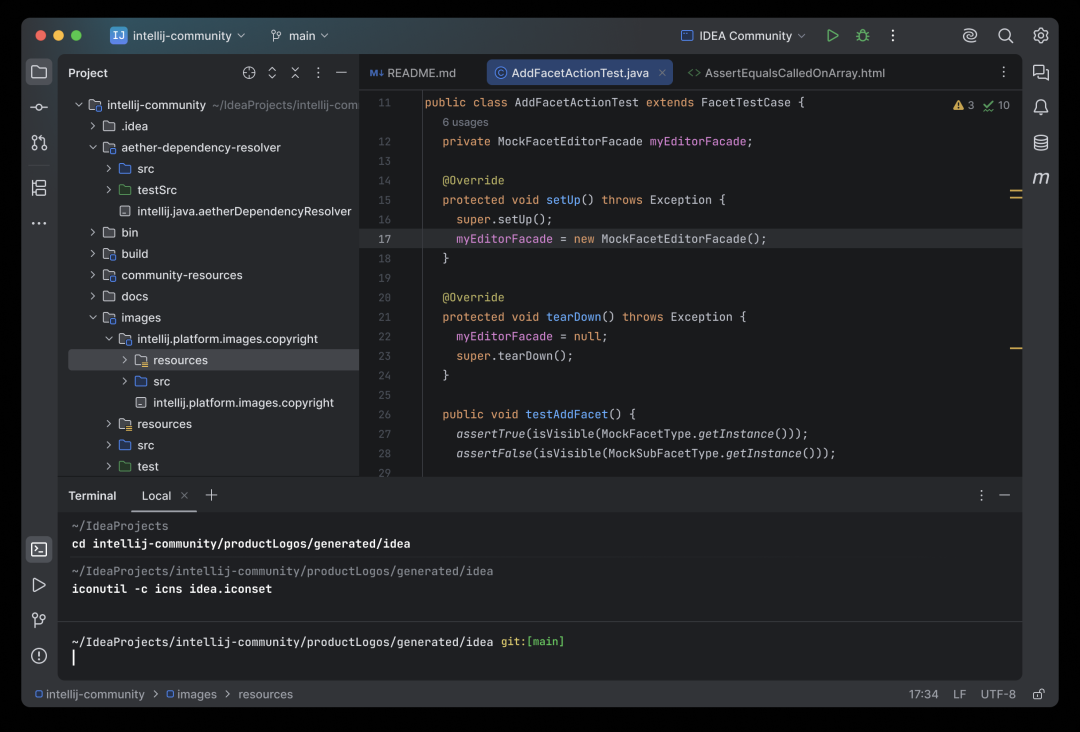Open the Structure tool window

39,187
